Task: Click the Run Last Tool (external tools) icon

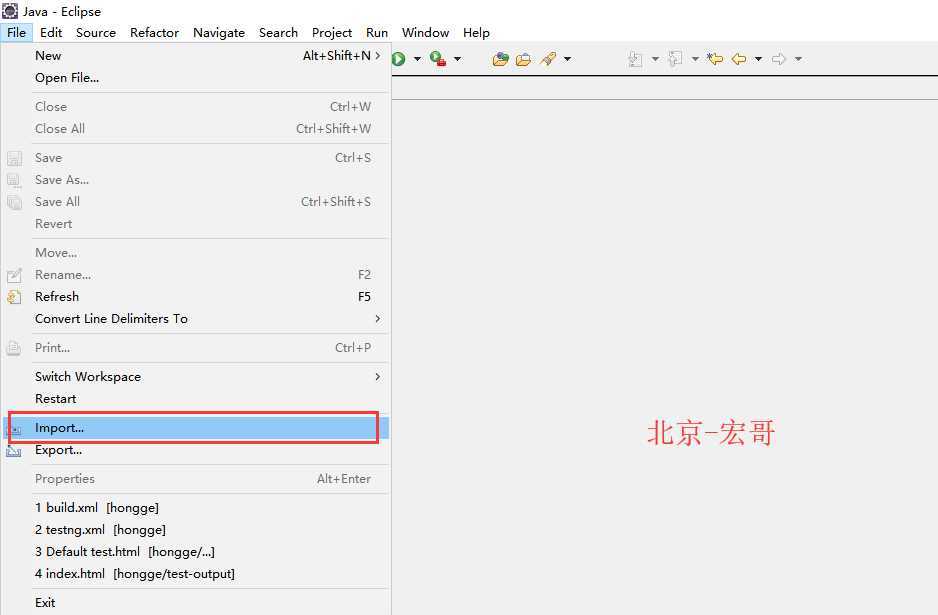Action: pos(438,59)
